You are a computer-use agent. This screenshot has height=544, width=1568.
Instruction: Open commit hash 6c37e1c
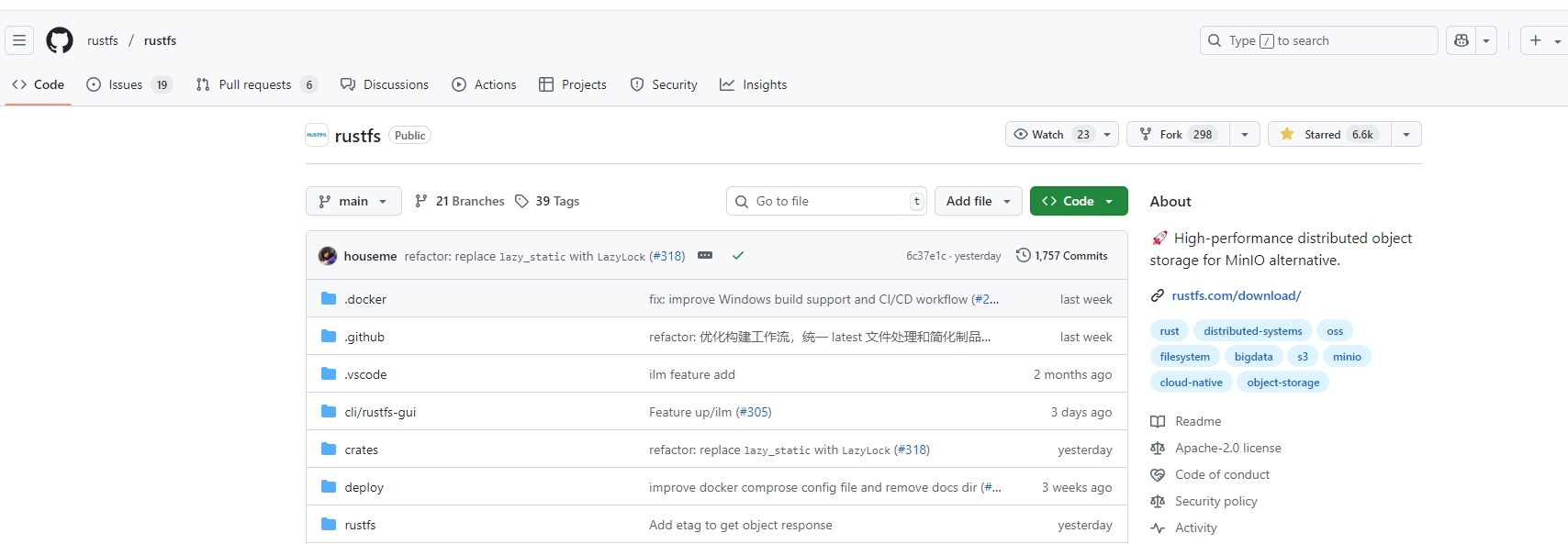[925, 256]
